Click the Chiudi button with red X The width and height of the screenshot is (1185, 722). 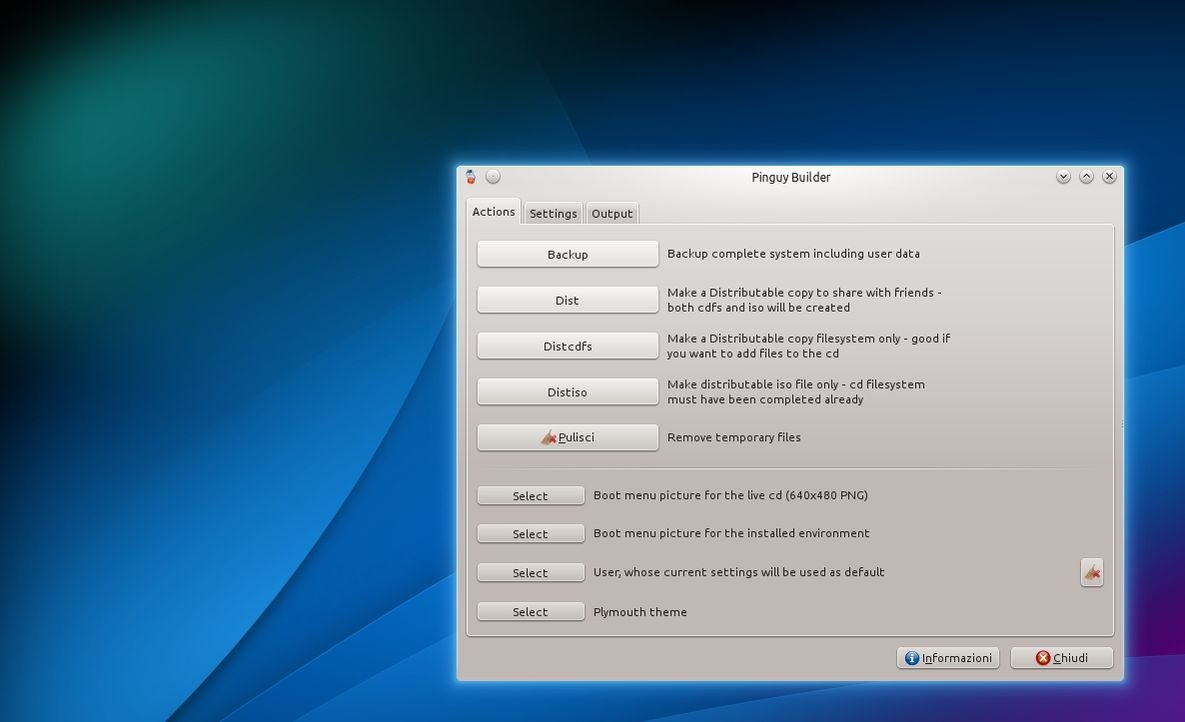click(x=1061, y=657)
